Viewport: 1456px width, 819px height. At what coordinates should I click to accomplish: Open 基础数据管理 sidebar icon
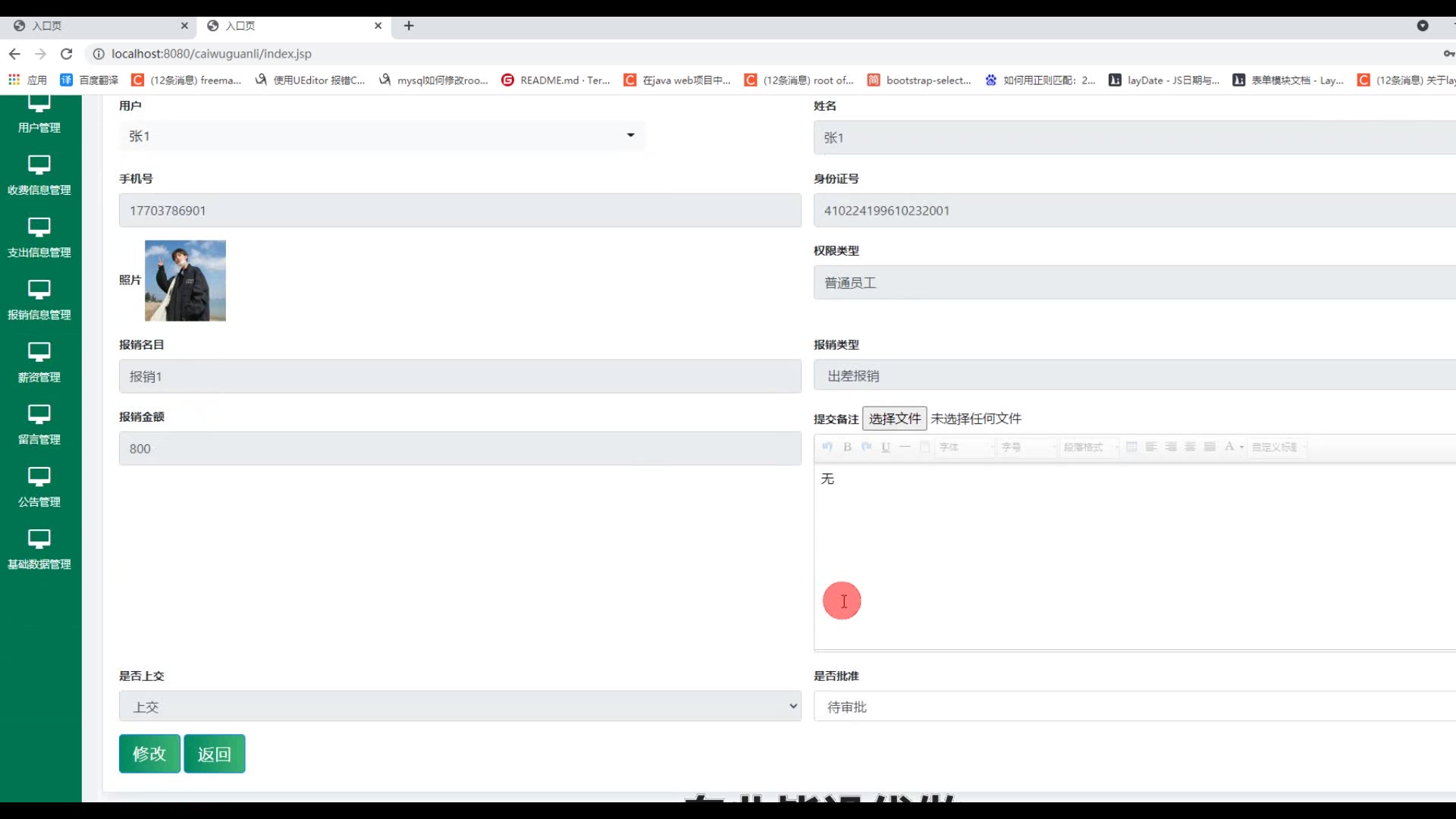point(39,539)
